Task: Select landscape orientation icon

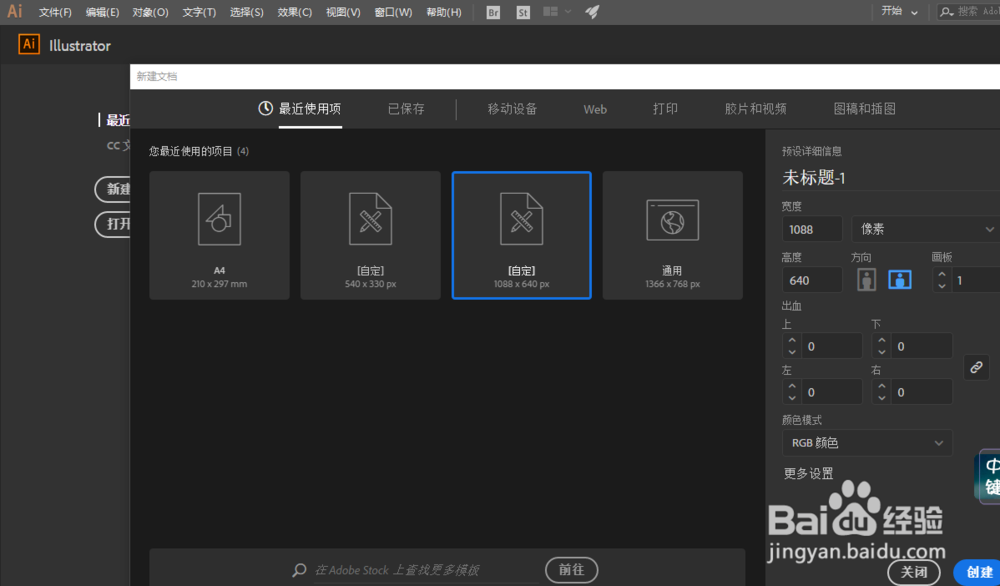Action: pyautogui.click(x=900, y=280)
